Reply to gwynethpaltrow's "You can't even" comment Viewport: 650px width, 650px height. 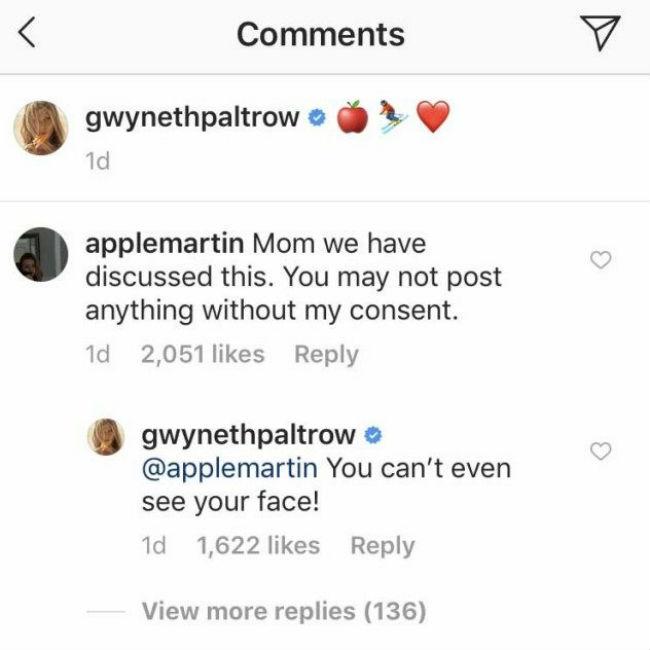[x=382, y=546]
